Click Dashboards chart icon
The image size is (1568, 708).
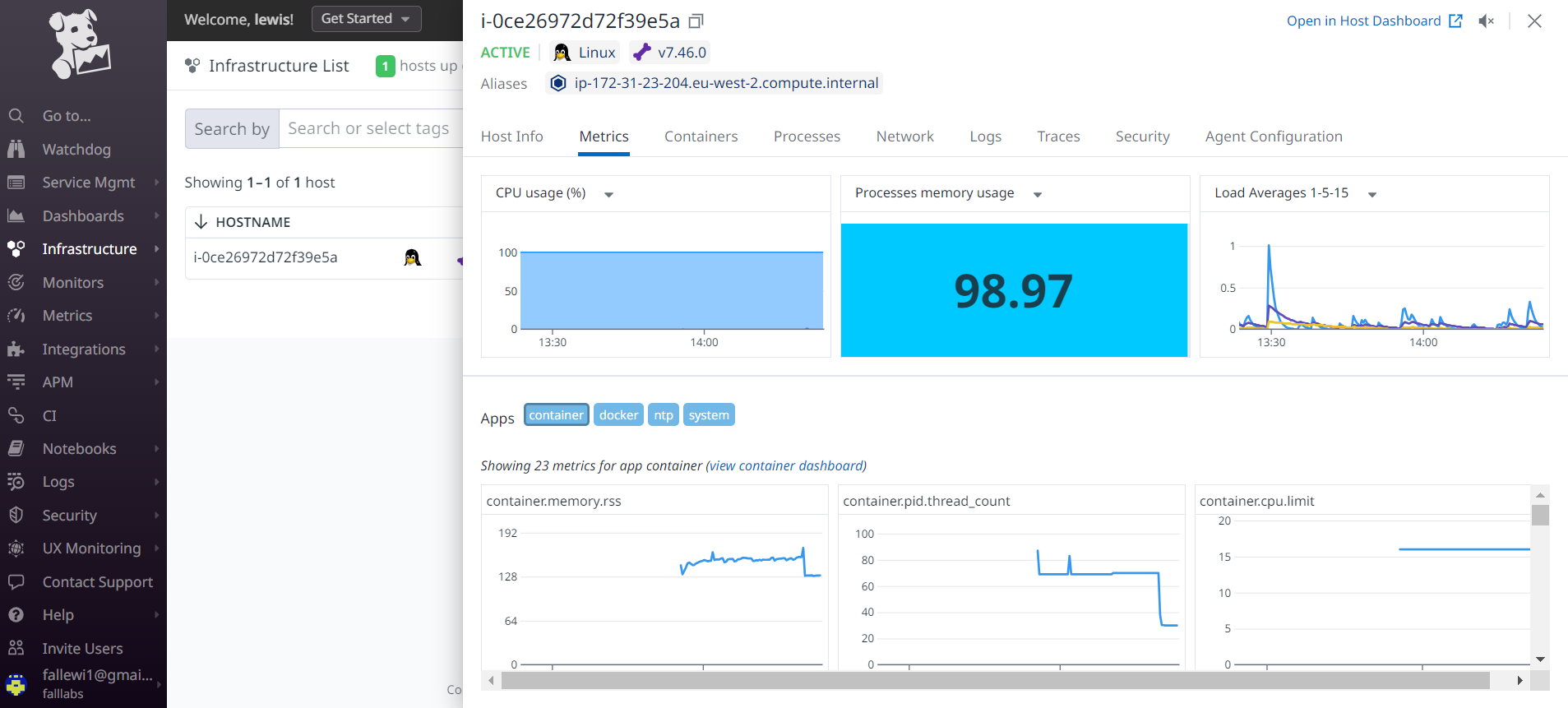point(16,215)
